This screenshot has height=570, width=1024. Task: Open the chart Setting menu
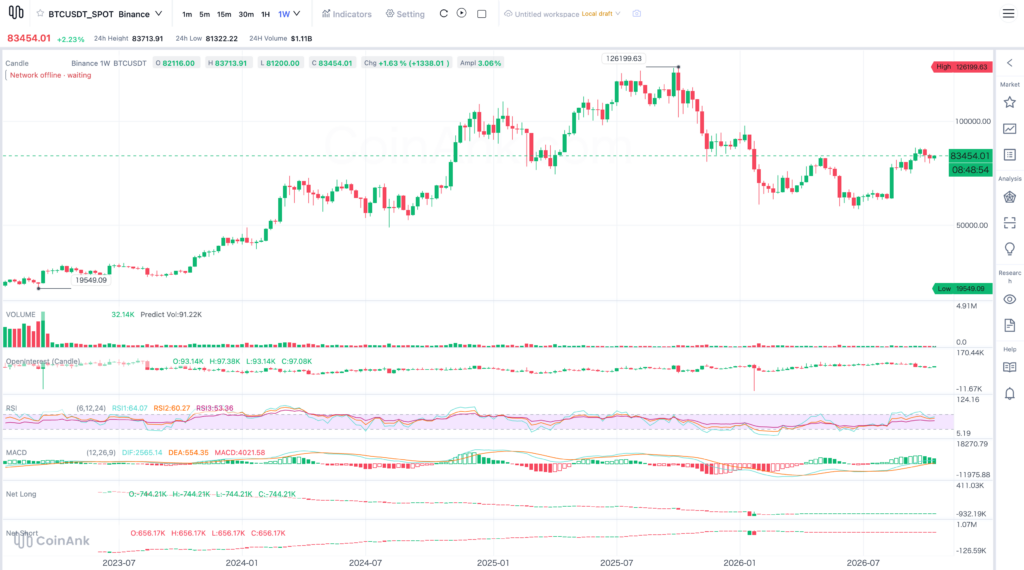point(405,14)
